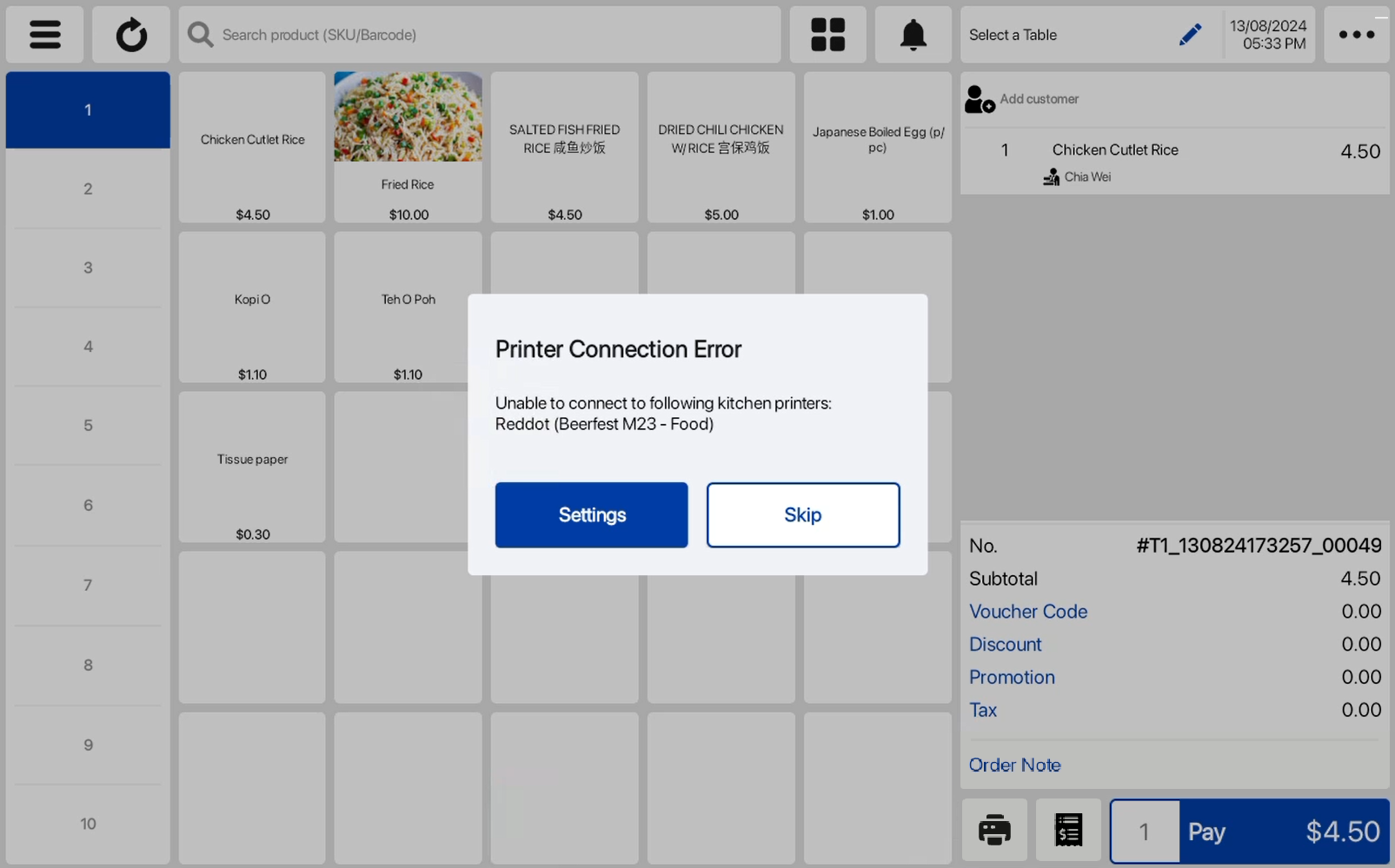
Task: Select category tab 5
Action: click(88, 426)
